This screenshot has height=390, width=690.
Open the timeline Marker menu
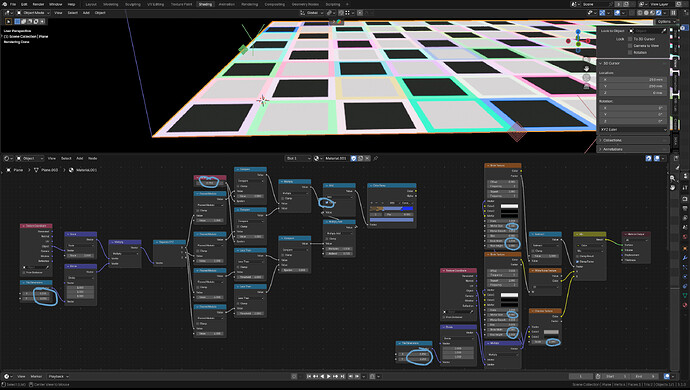(x=36, y=376)
